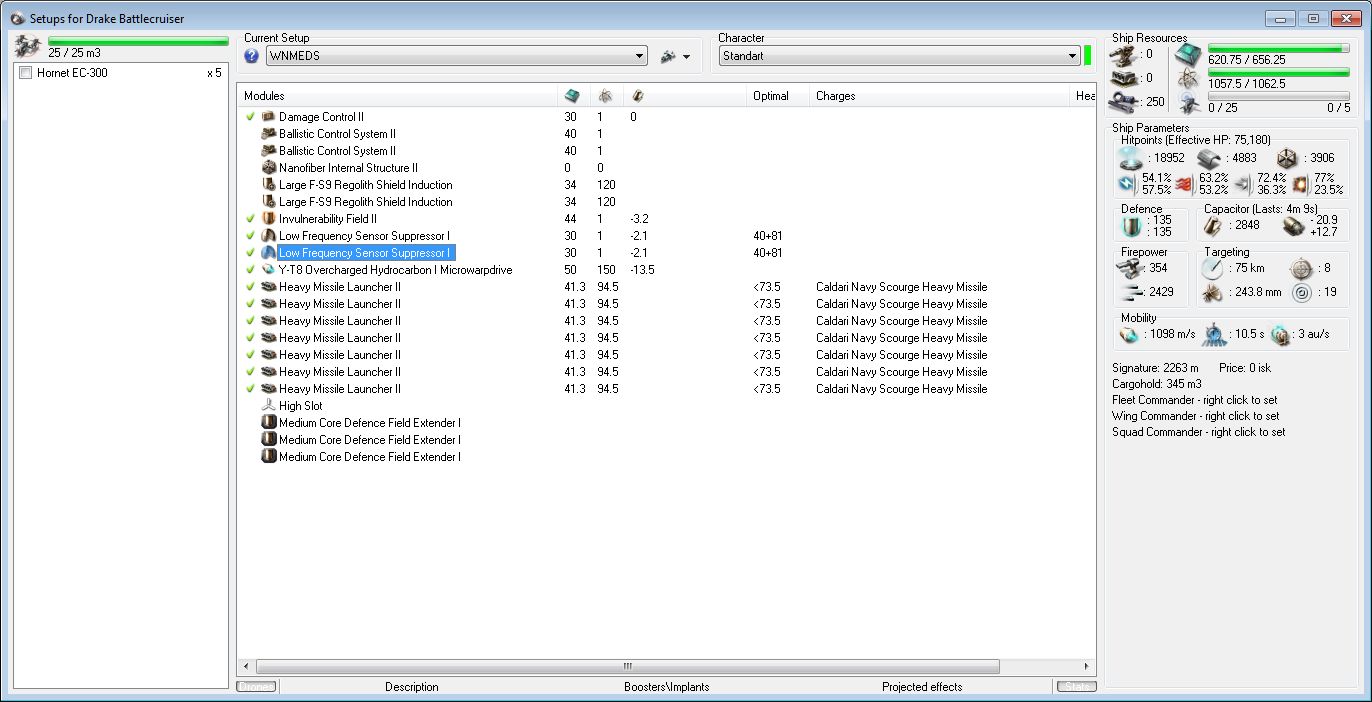Click the scan resolution icon showing 243.8 mm
The image size is (1372, 702).
pos(1215,293)
